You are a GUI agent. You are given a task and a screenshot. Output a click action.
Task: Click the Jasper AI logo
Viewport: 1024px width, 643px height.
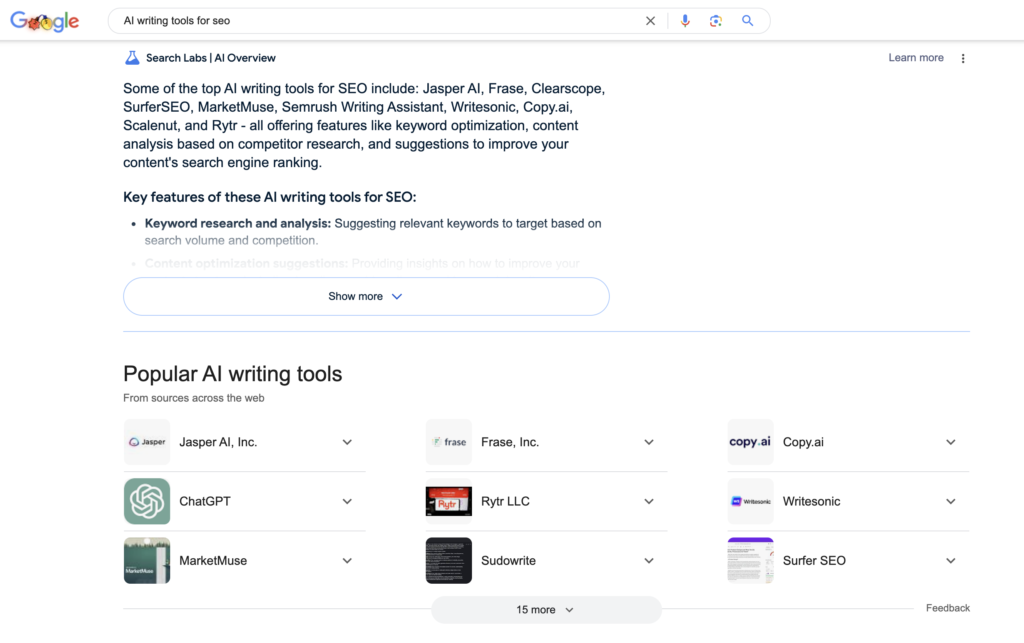(147, 441)
